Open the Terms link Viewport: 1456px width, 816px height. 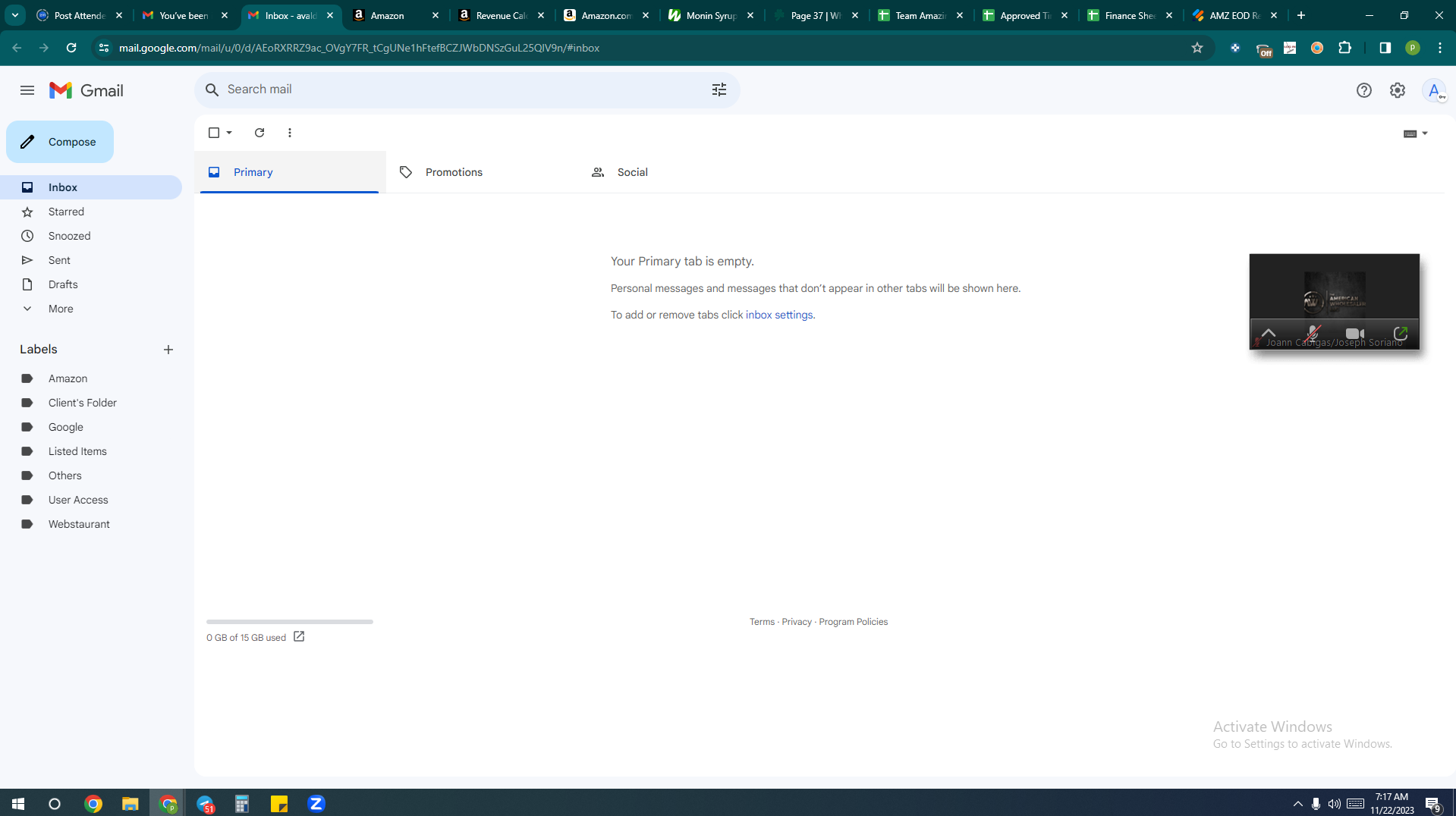[762, 622]
